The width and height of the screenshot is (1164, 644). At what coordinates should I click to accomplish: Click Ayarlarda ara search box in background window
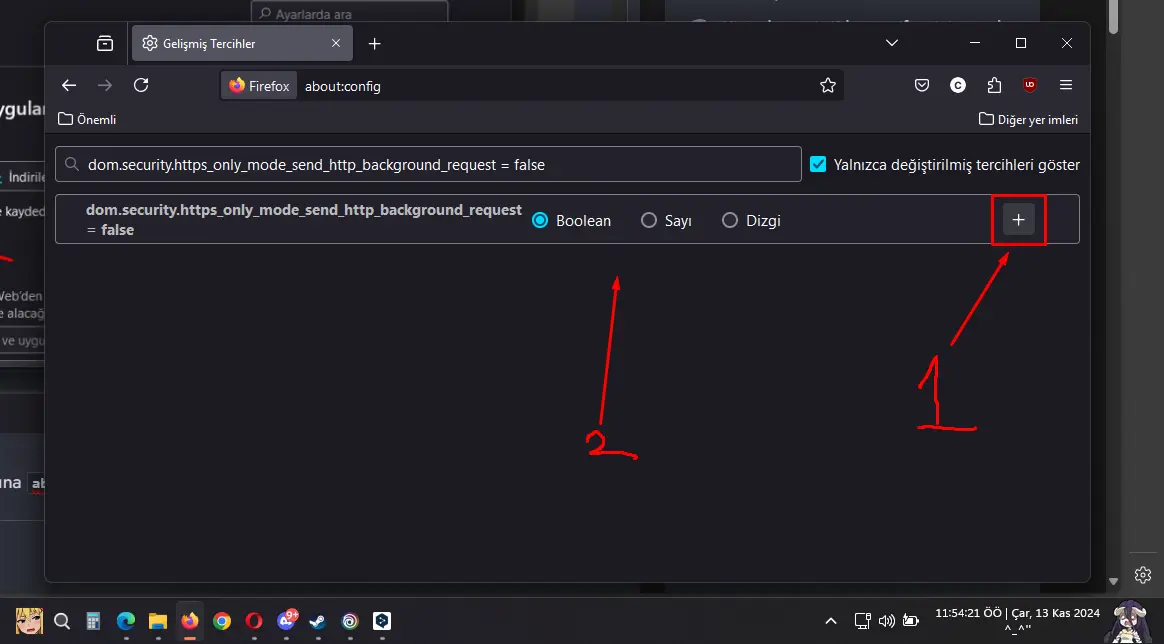point(350,12)
